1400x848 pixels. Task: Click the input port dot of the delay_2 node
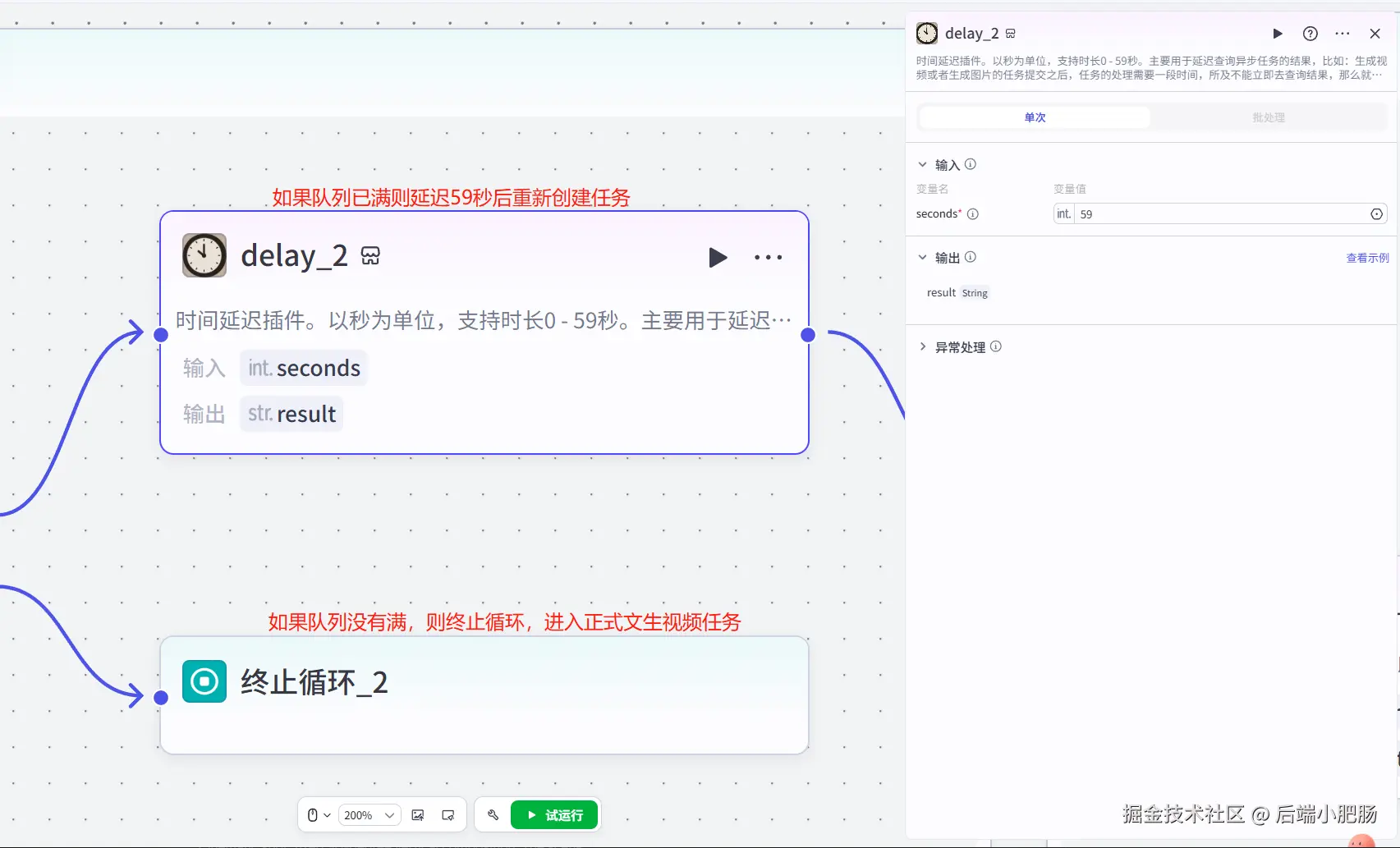pos(161,335)
